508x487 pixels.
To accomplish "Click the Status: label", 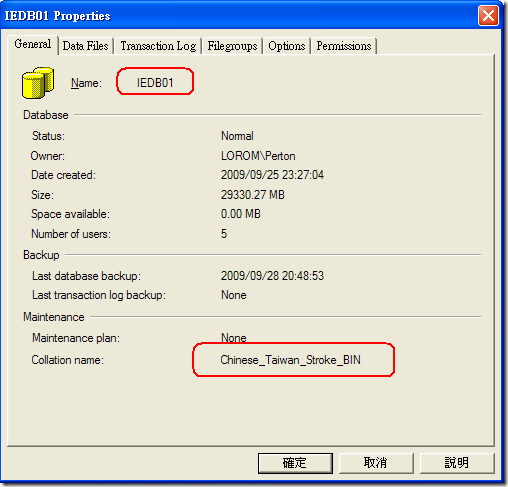I will [48, 136].
